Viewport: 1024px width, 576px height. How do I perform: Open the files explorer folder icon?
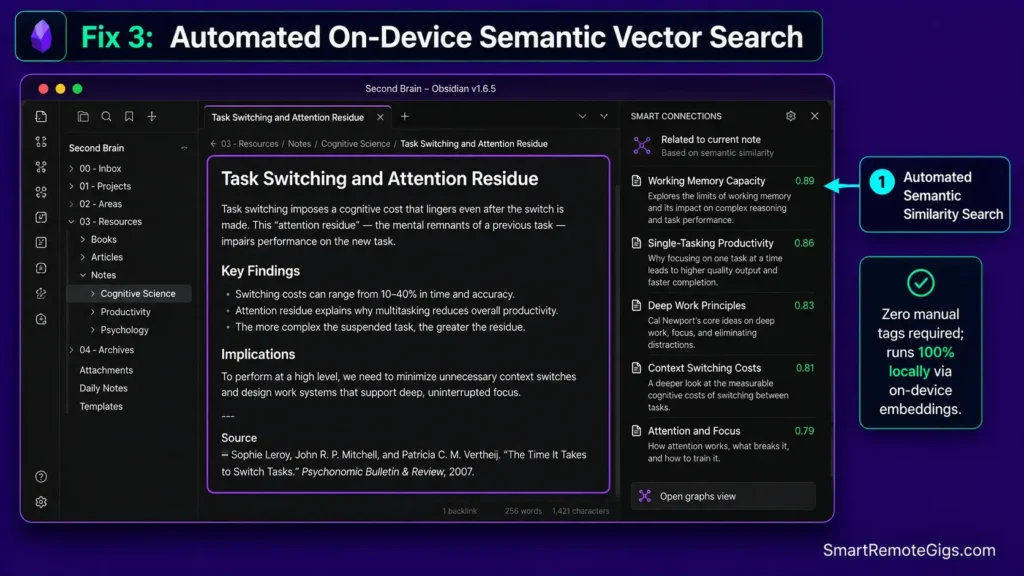coord(83,116)
